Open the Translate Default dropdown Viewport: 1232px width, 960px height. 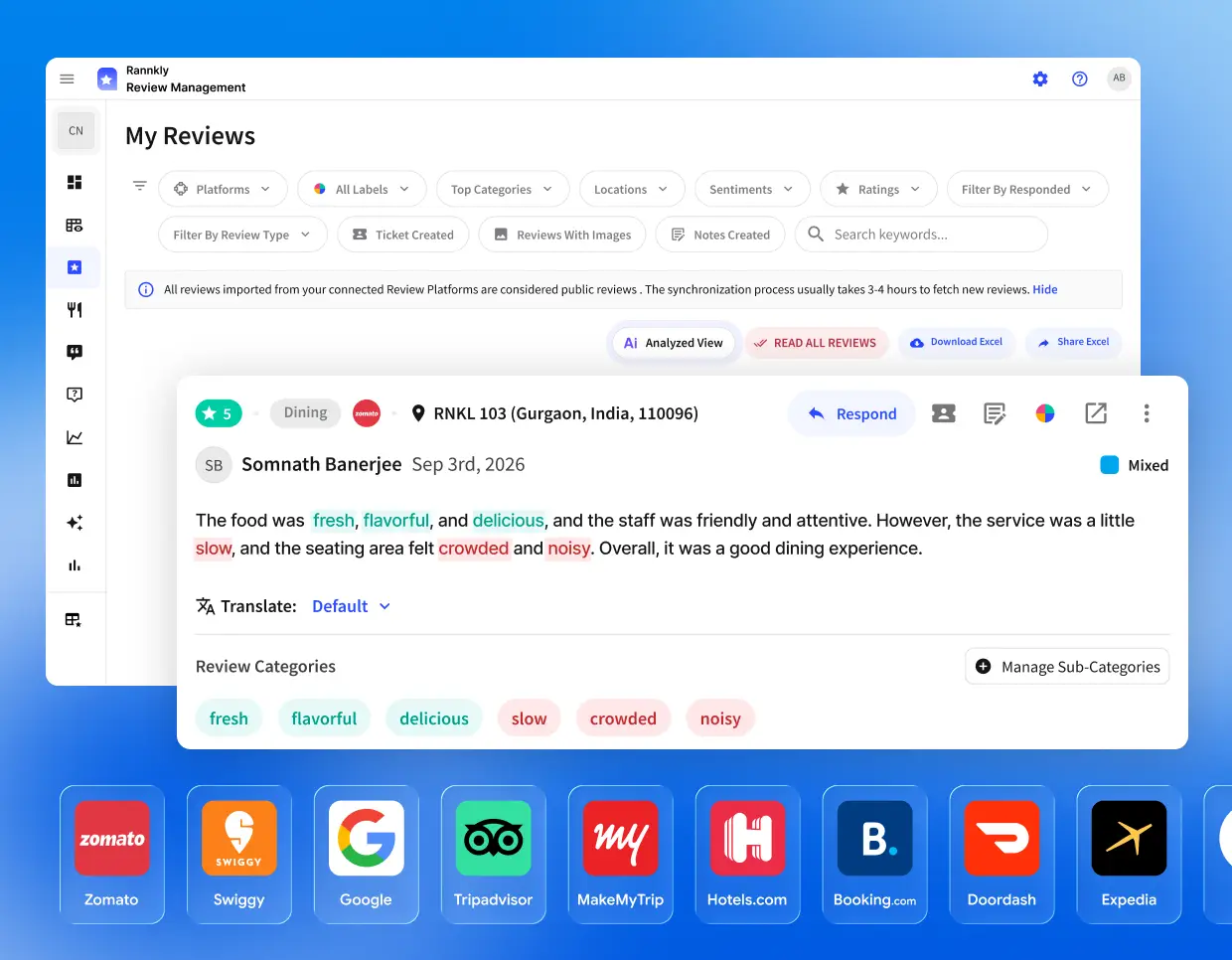point(352,606)
